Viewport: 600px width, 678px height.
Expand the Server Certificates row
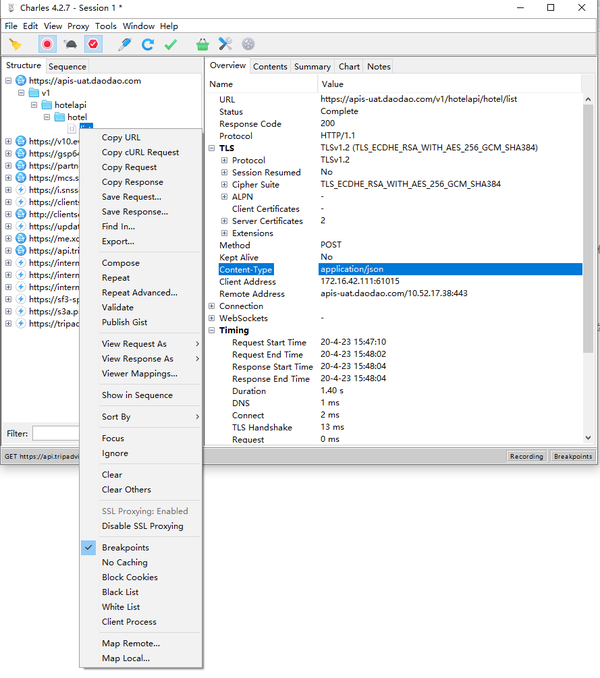tap(224, 221)
